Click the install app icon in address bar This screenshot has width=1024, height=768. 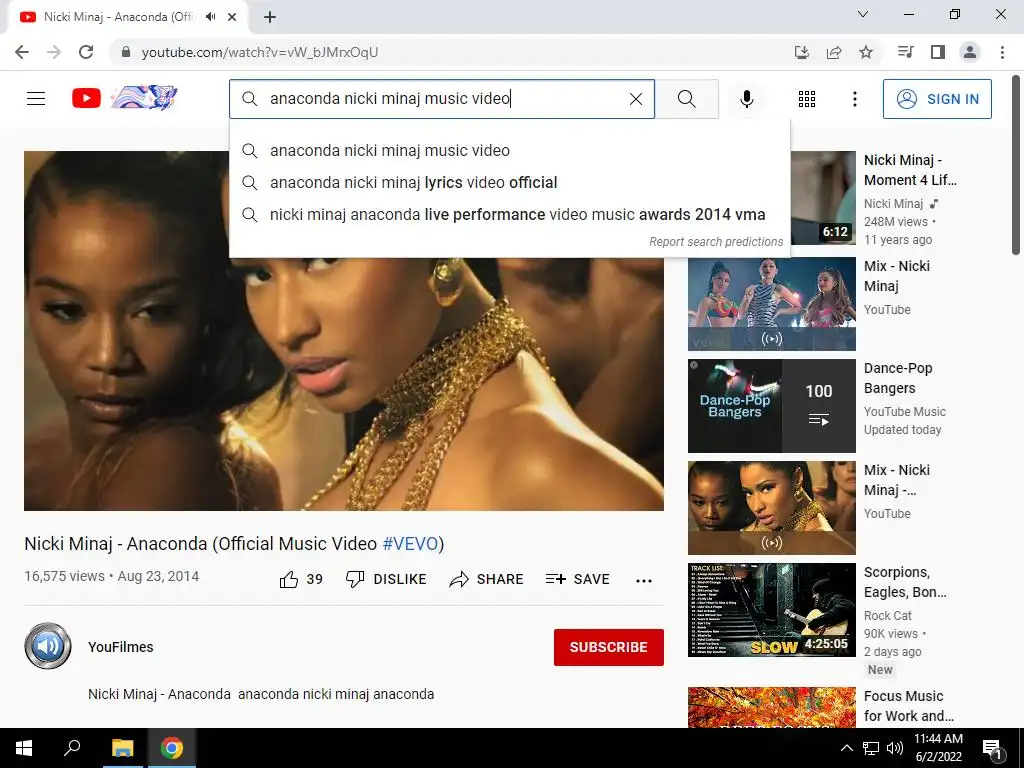click(x=801, y=52)
